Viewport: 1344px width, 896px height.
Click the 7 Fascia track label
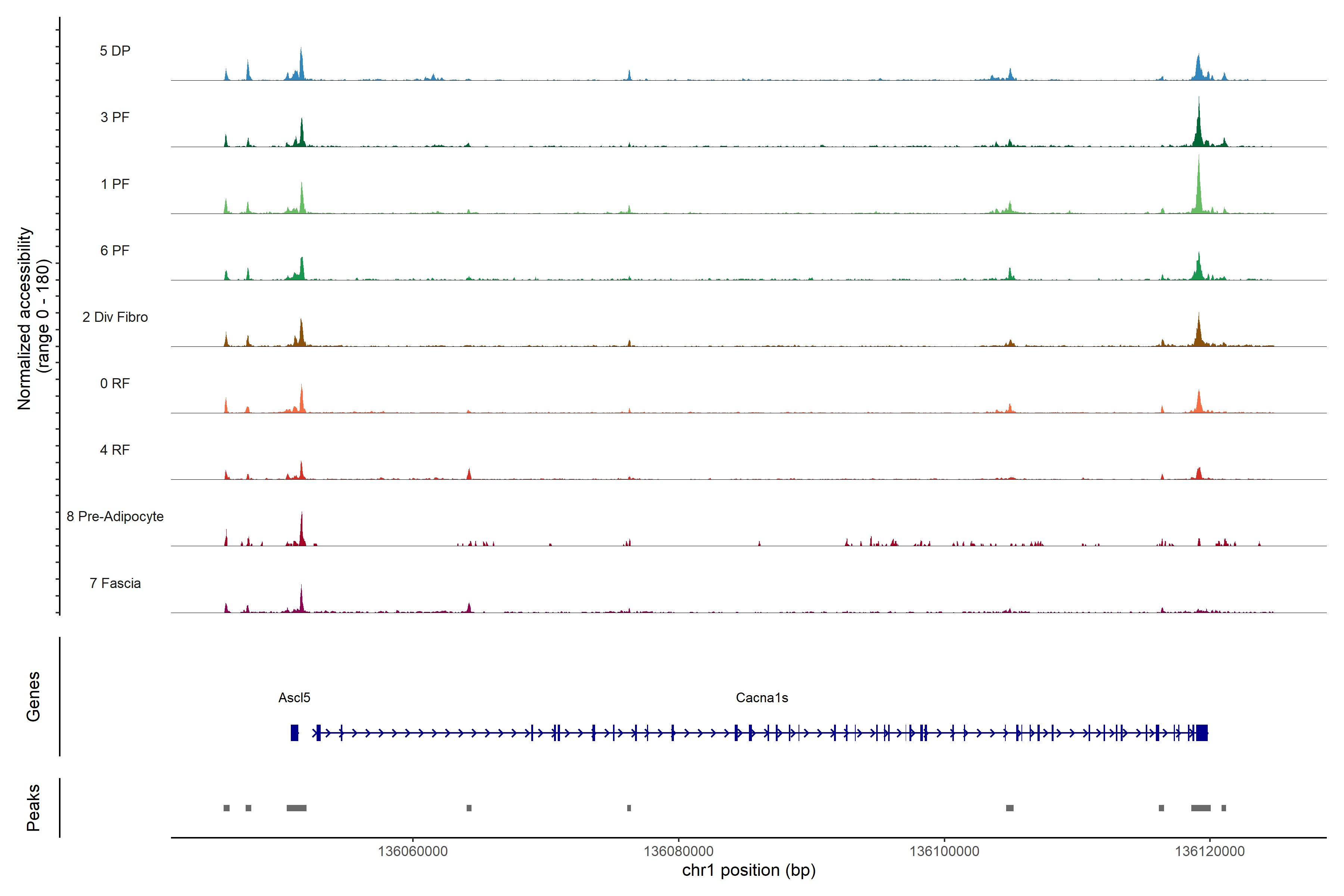point(115,583)
